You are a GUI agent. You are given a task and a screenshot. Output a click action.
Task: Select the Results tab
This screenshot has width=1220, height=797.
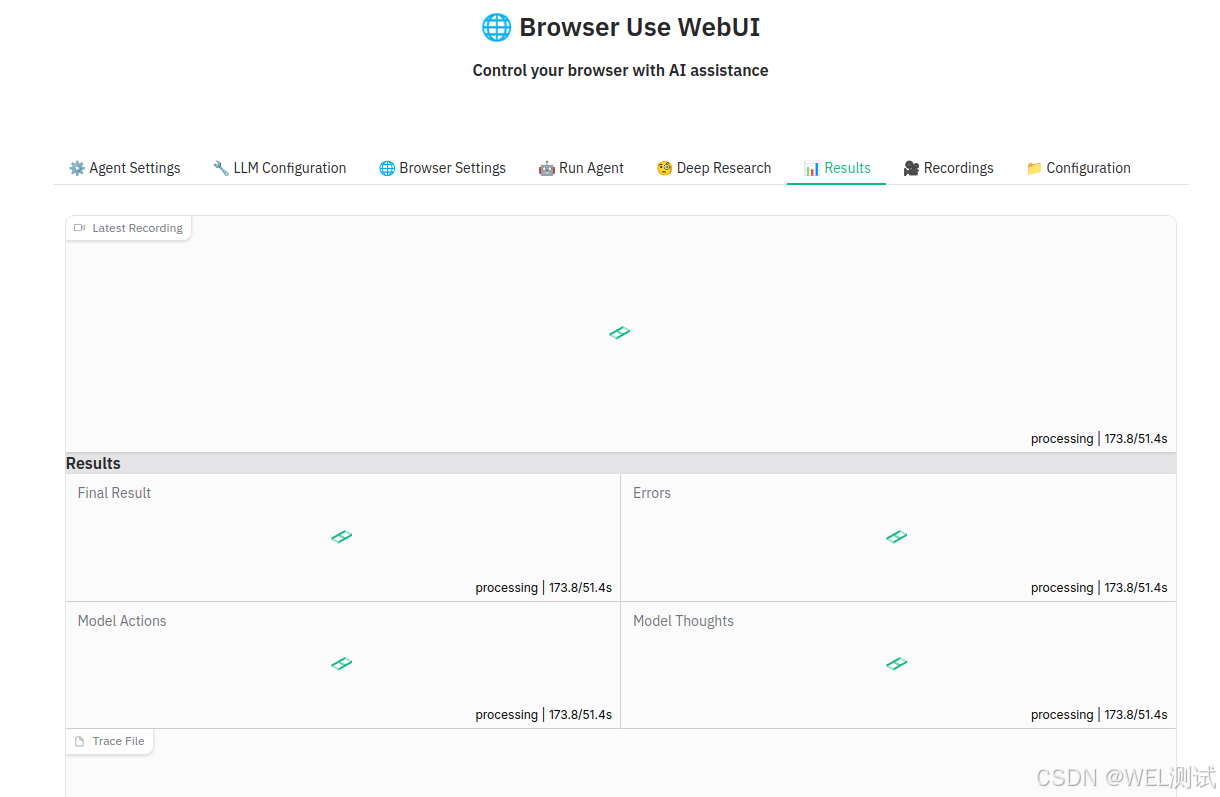[x=836, y=168]
